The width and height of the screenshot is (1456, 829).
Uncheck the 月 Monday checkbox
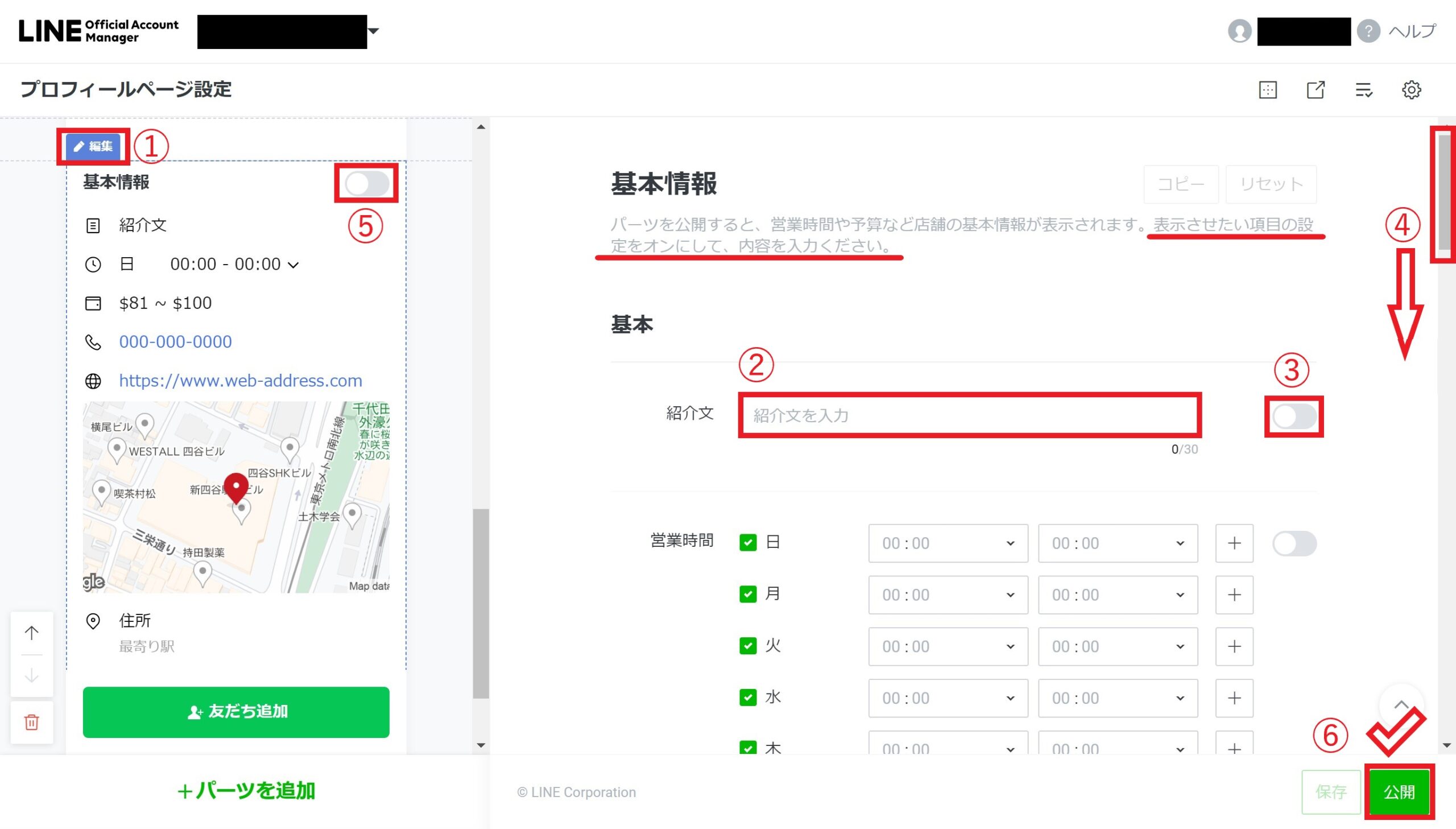click(748, 595)
